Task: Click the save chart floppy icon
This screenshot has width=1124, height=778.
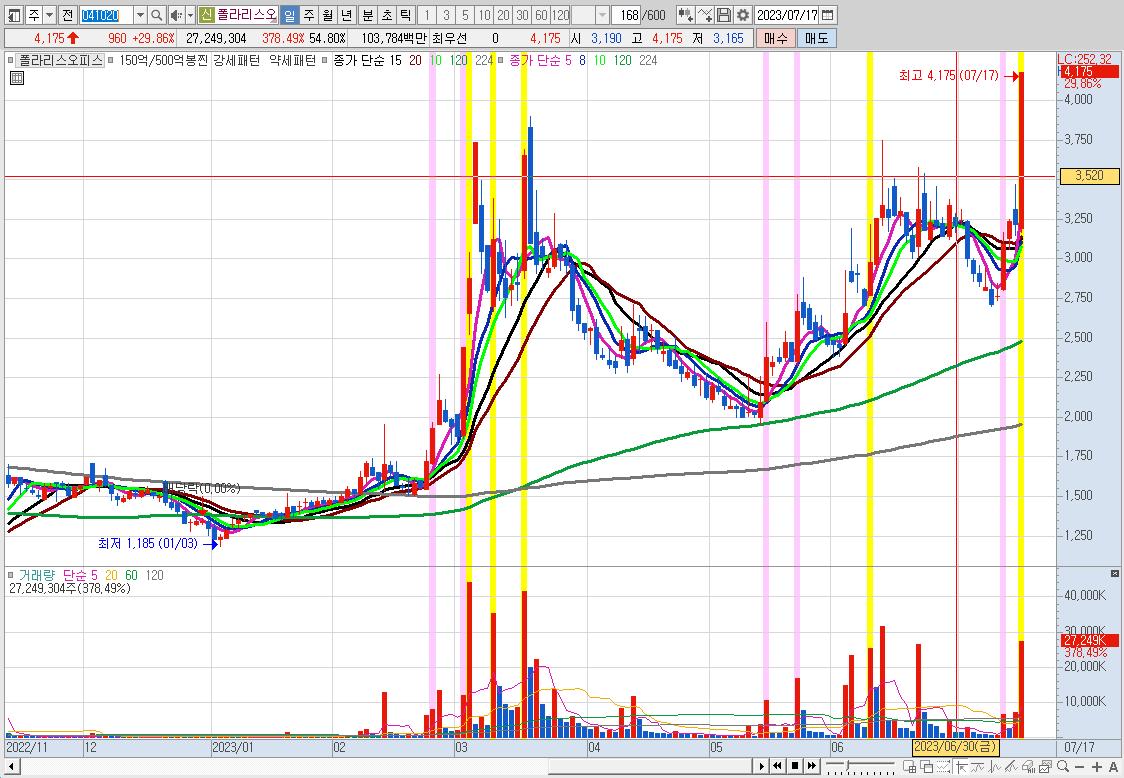Action: [724, 15]
